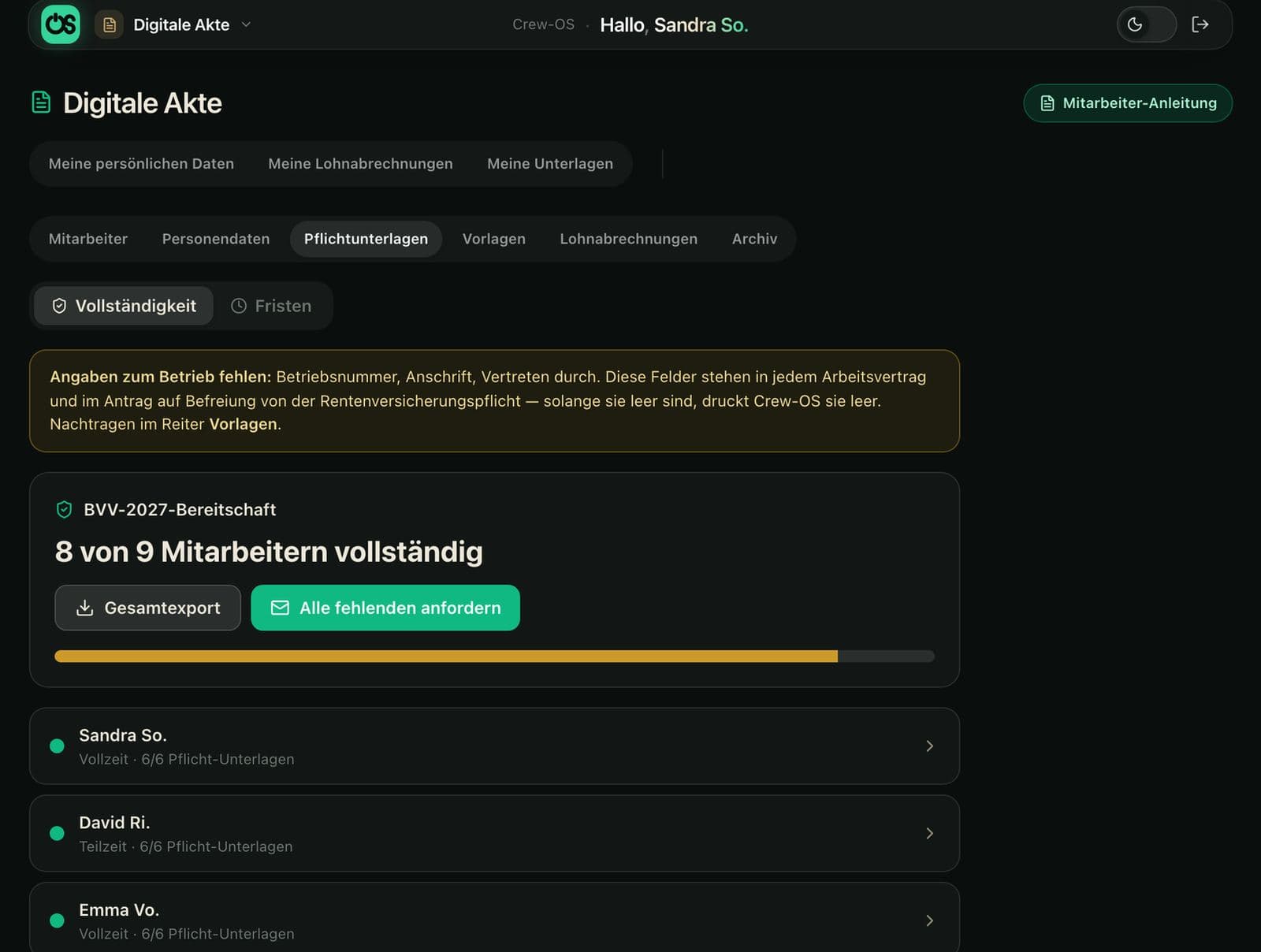Switch to Meine Unterlagen tab
This screenshot has width=1261, height=952.
550,164
